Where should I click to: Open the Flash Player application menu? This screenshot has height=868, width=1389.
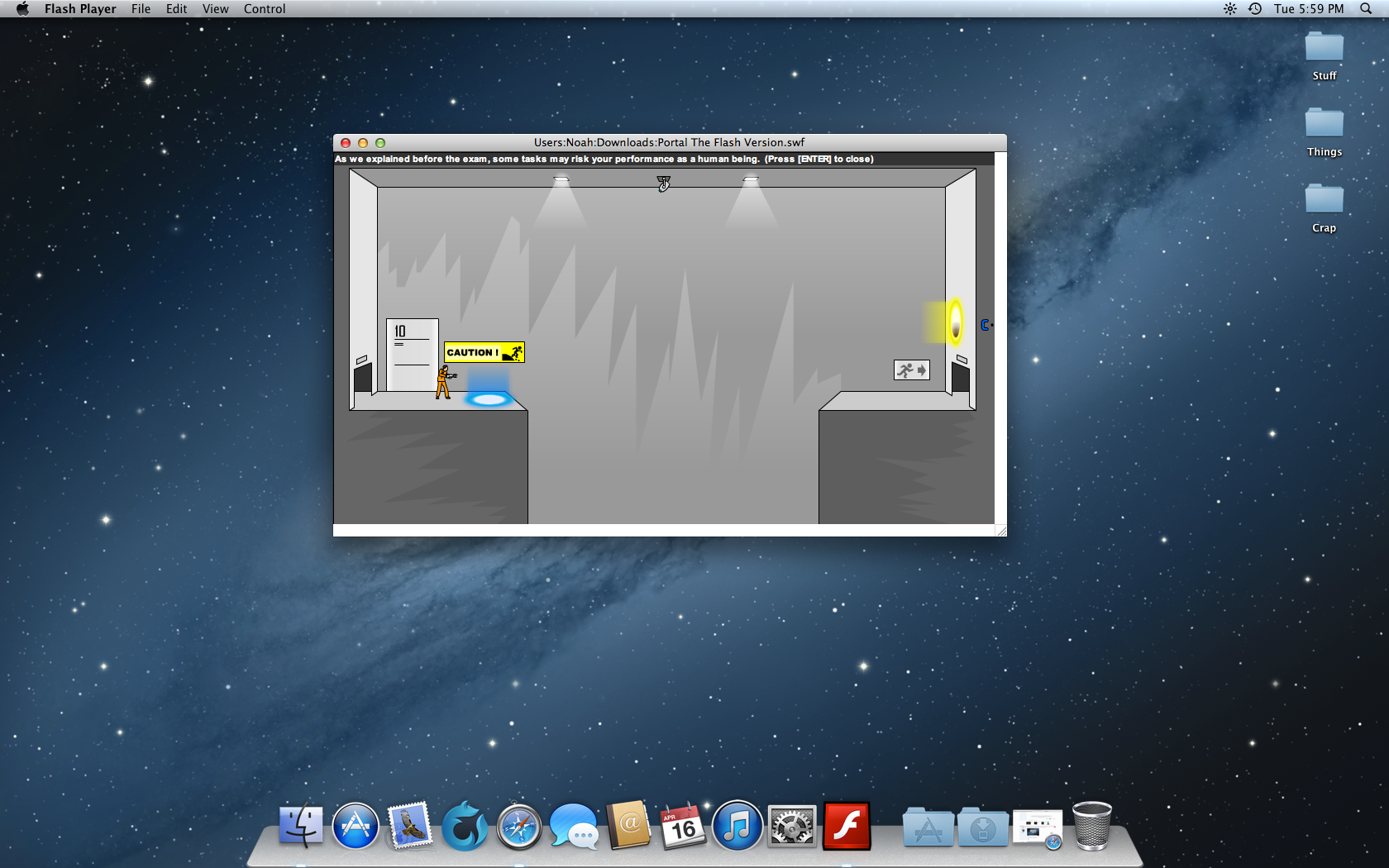pos(80,9)
